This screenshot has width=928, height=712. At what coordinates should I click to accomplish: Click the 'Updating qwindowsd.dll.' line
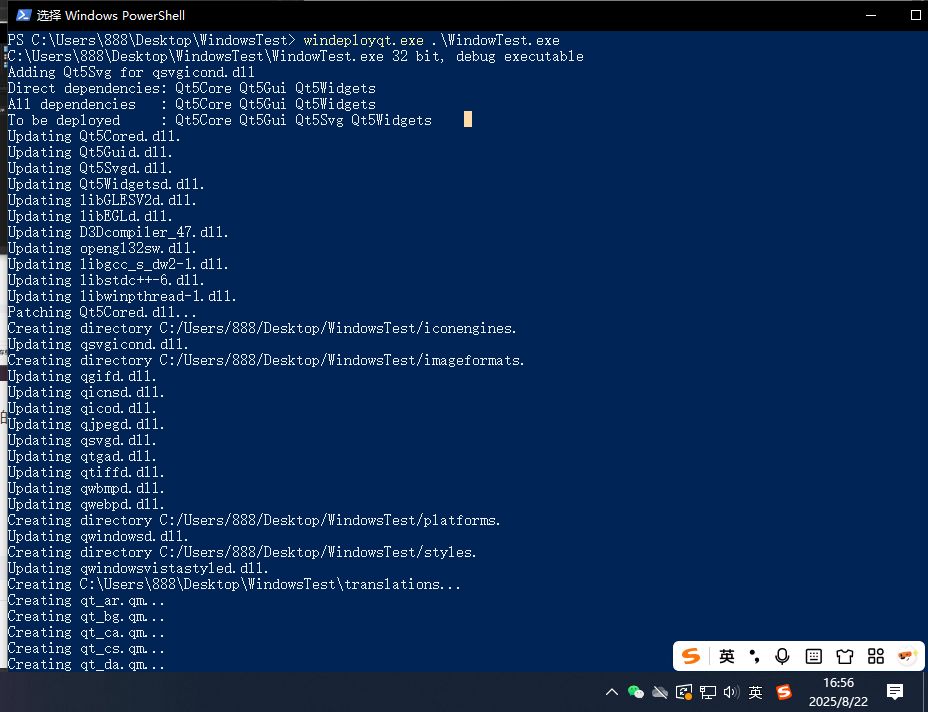pyautogui.click(x=98, y=536)
